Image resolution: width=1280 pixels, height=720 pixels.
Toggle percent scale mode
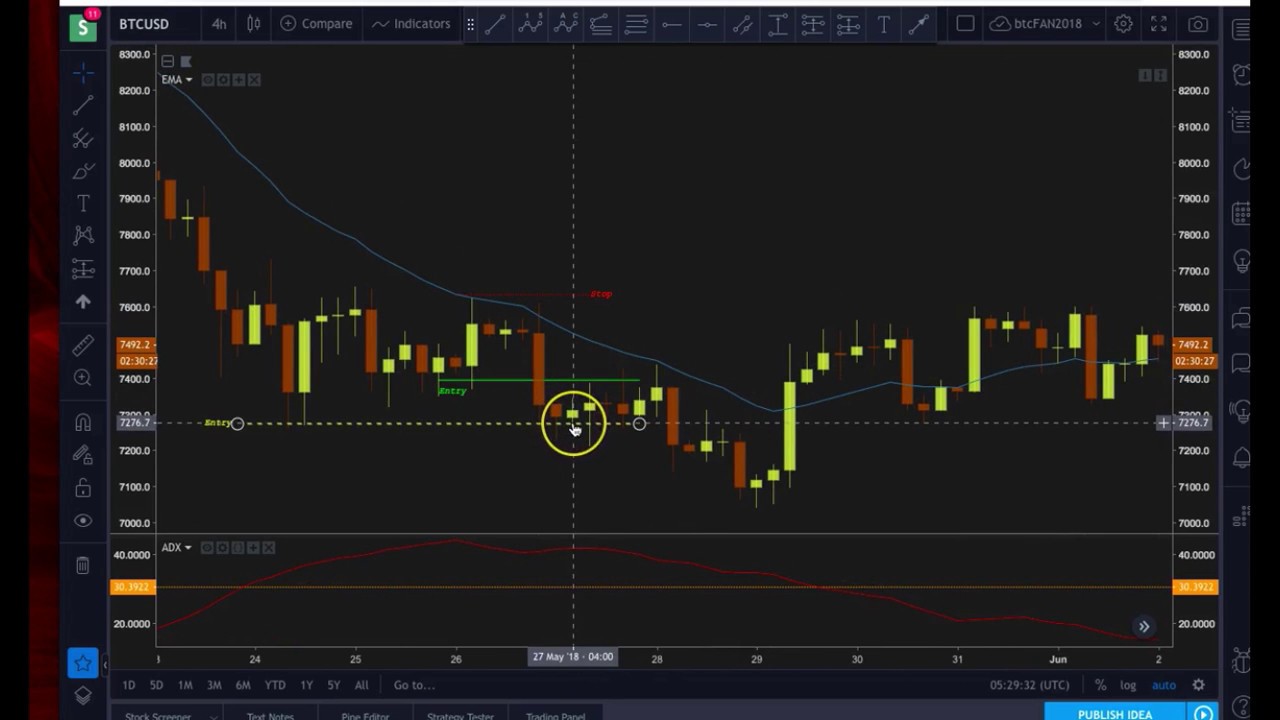tap(1100, 685)
